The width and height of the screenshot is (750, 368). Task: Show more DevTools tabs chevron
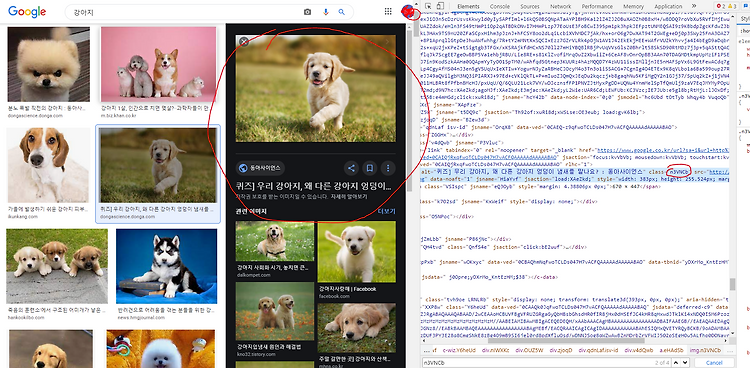pos(694,6)
